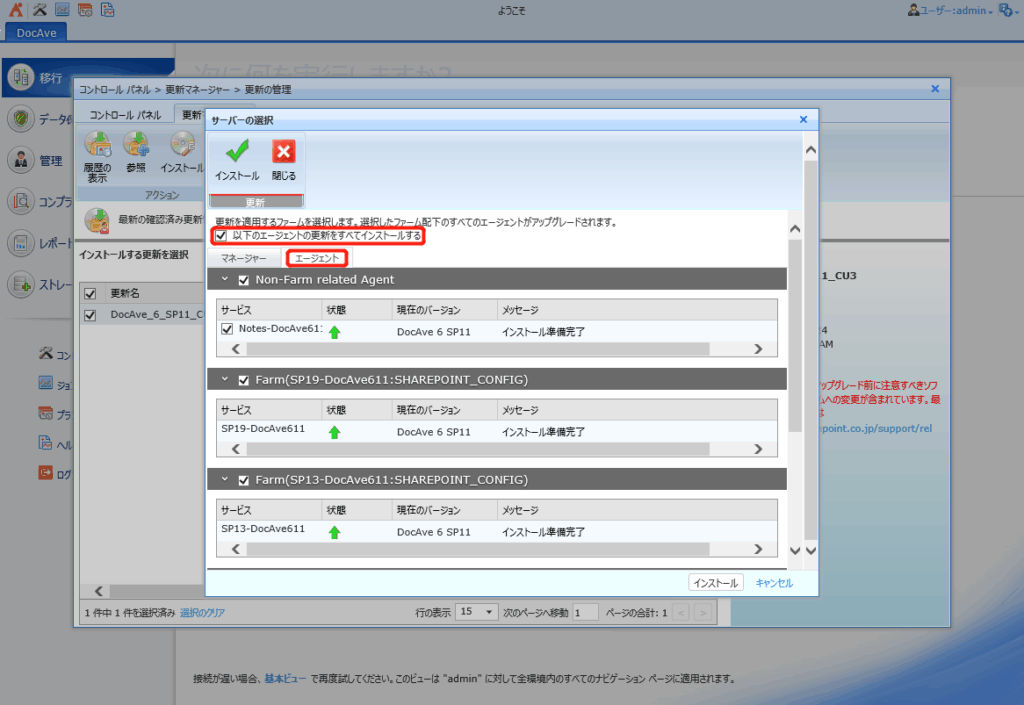This screenshot has height=705, width=1024.
Task: Open the ストレージ storage module icon
Action: (x=21, y=285)
